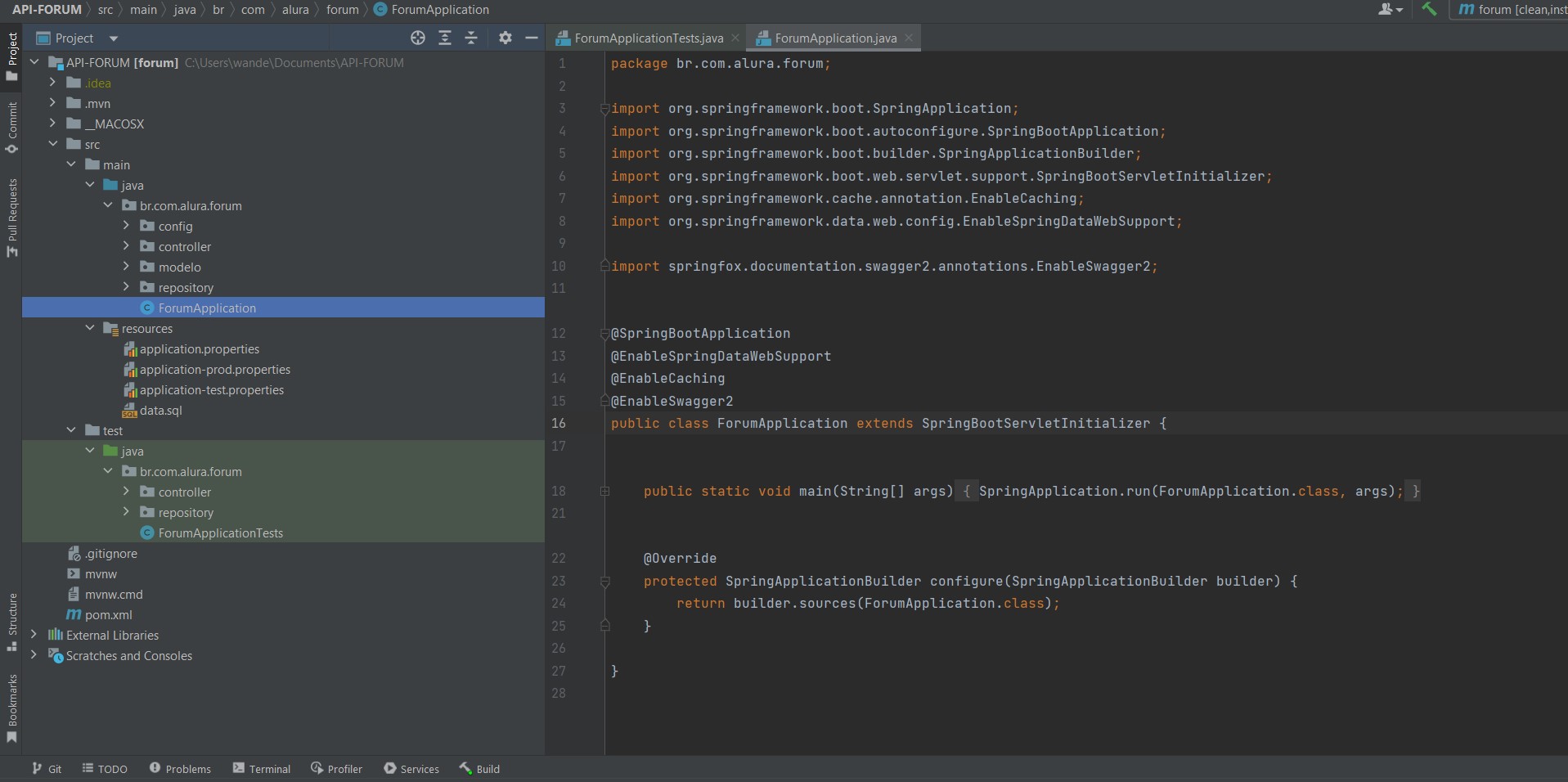Open the Project view dropdown
1568x782 pixels.
pos(114,38)
